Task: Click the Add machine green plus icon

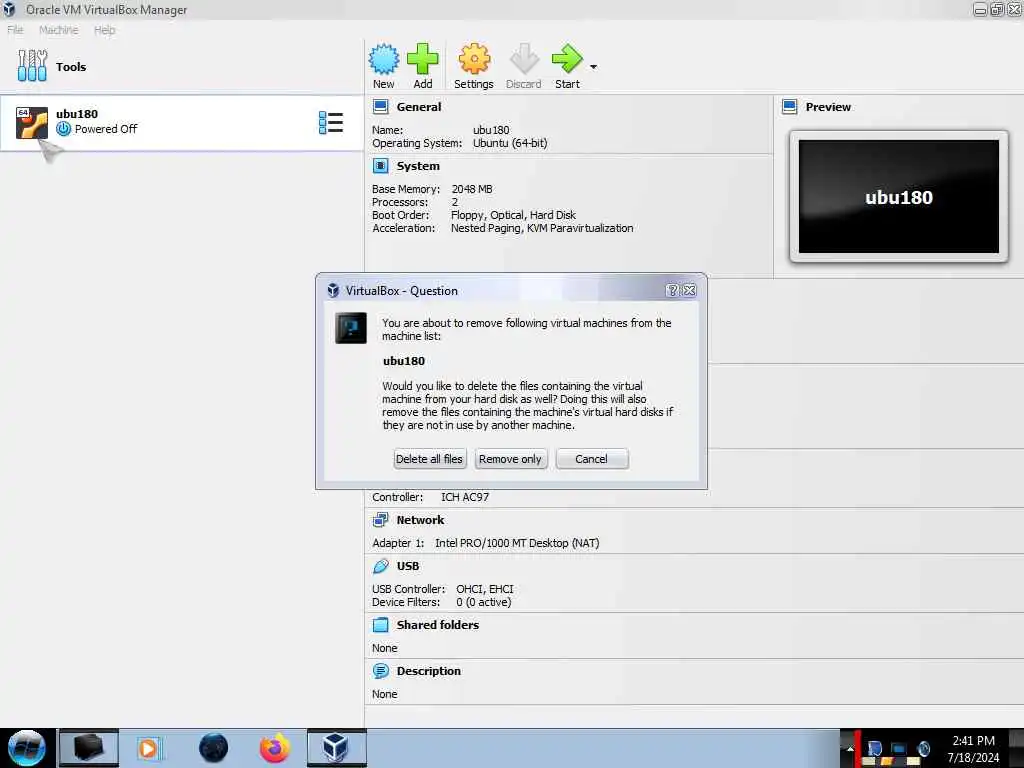Action: coord(423,59)
